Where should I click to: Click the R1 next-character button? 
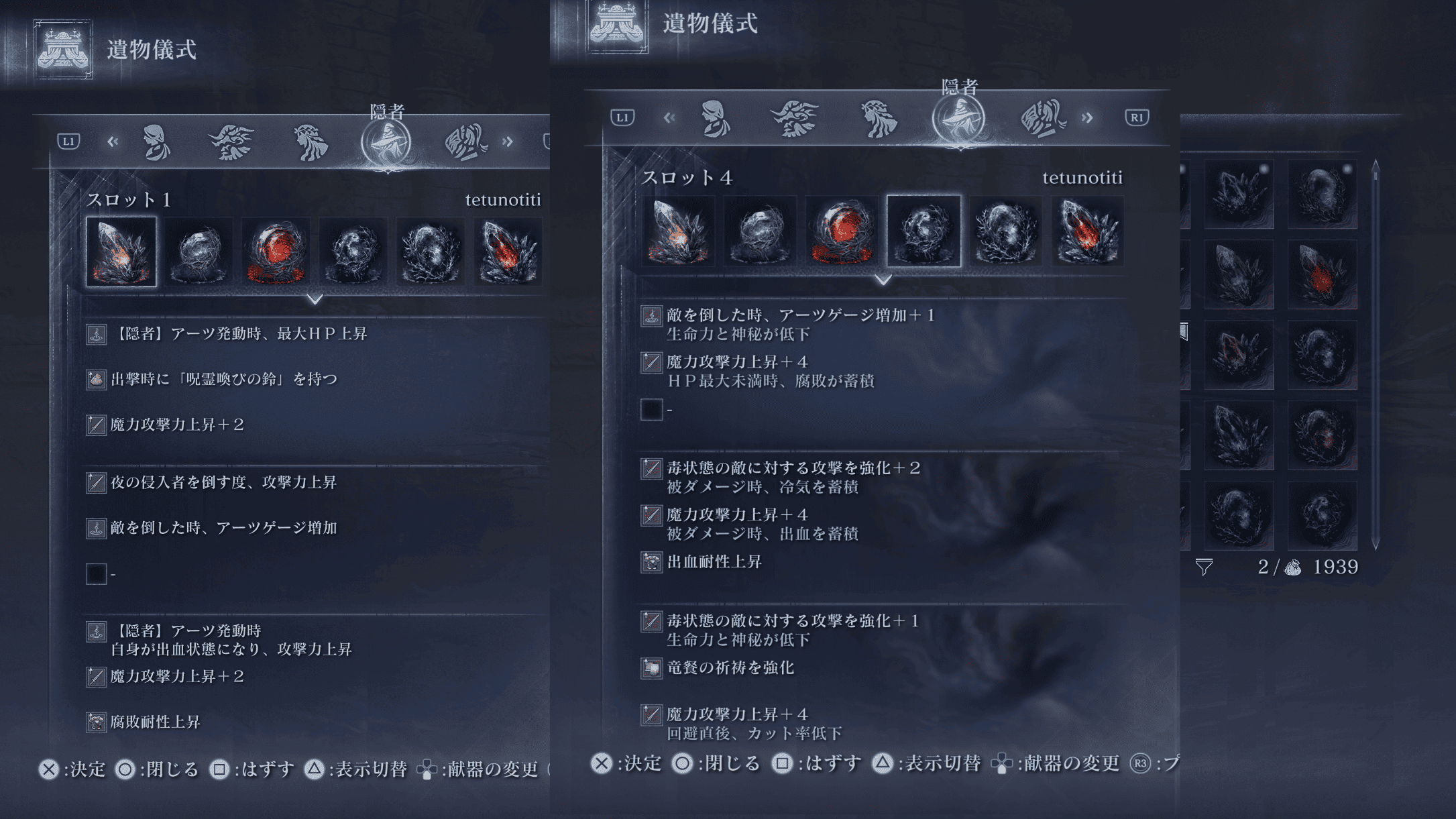click(x=1137, y=117)
